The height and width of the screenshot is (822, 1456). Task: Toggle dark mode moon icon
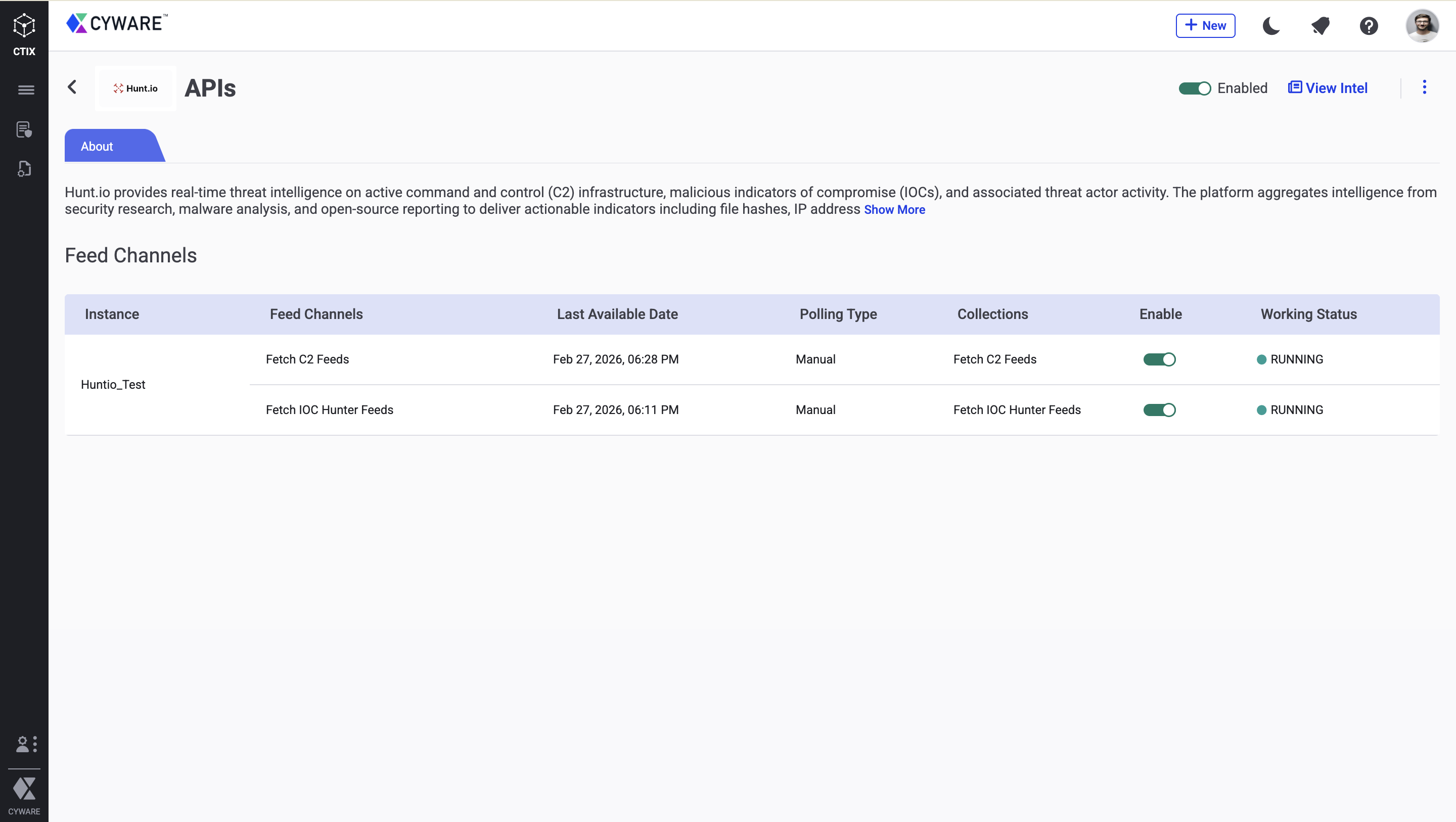coord(1270,26)
